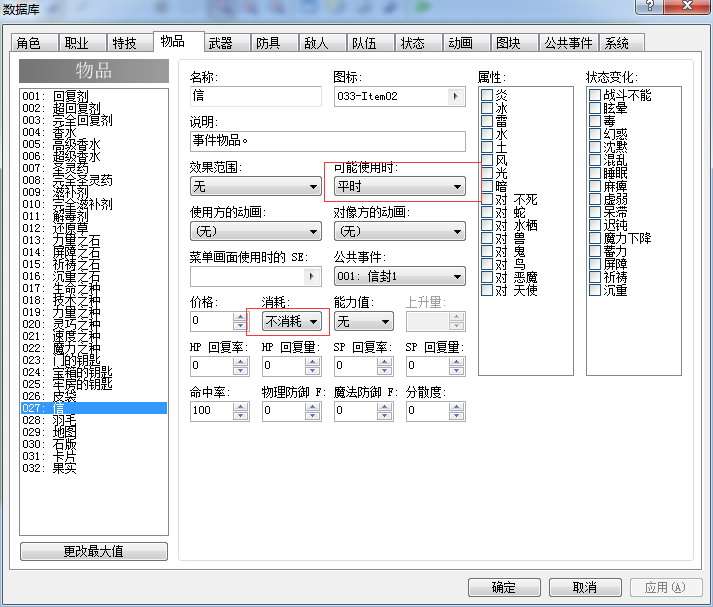Increase 物理防御 F spinner value

pyautogui.click(x=312, y=406)
